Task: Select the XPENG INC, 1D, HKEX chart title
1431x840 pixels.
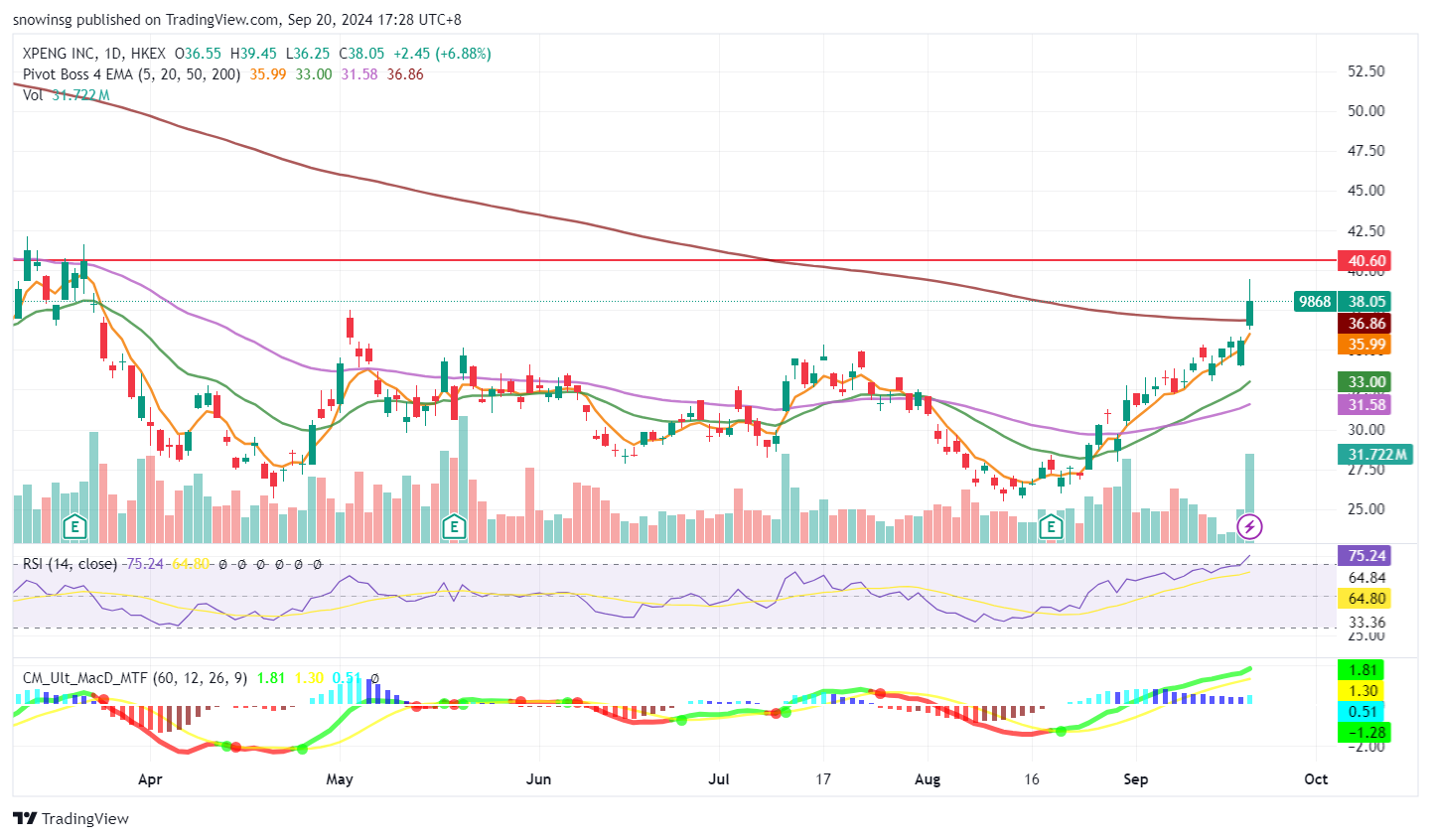Action: pos(94,54)
